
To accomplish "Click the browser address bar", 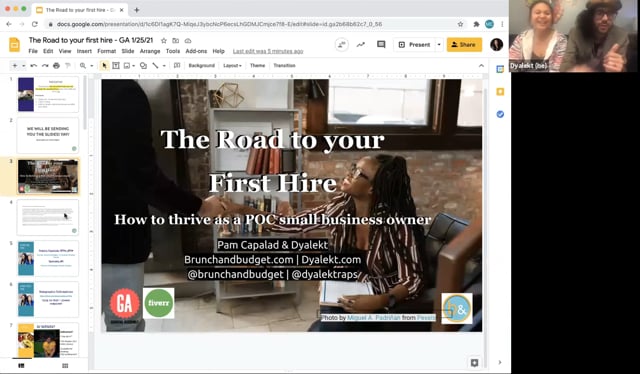I will tap(256, 24).
